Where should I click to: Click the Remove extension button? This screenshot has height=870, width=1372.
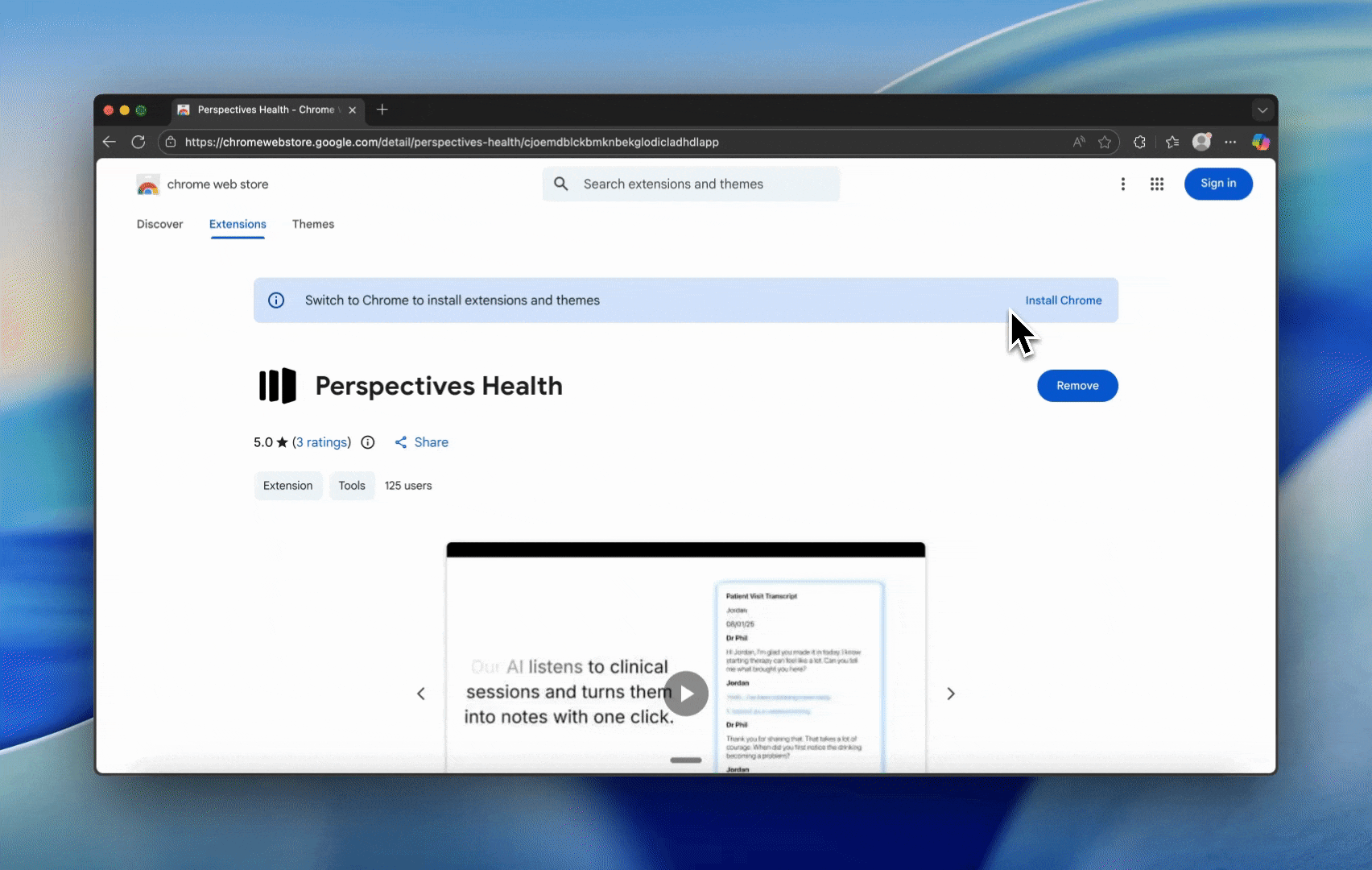[1077, 386]
